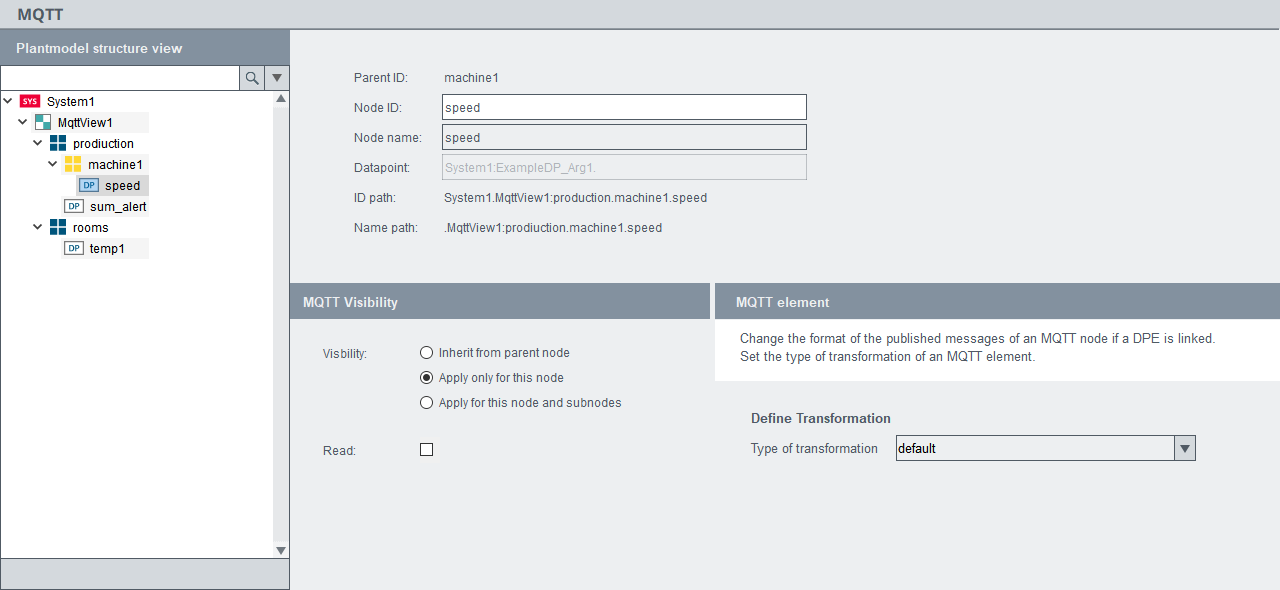The width and height of the screenshot is (1280, 590).
Task: Click the yellow machine1 node icon
Action: 73,164
